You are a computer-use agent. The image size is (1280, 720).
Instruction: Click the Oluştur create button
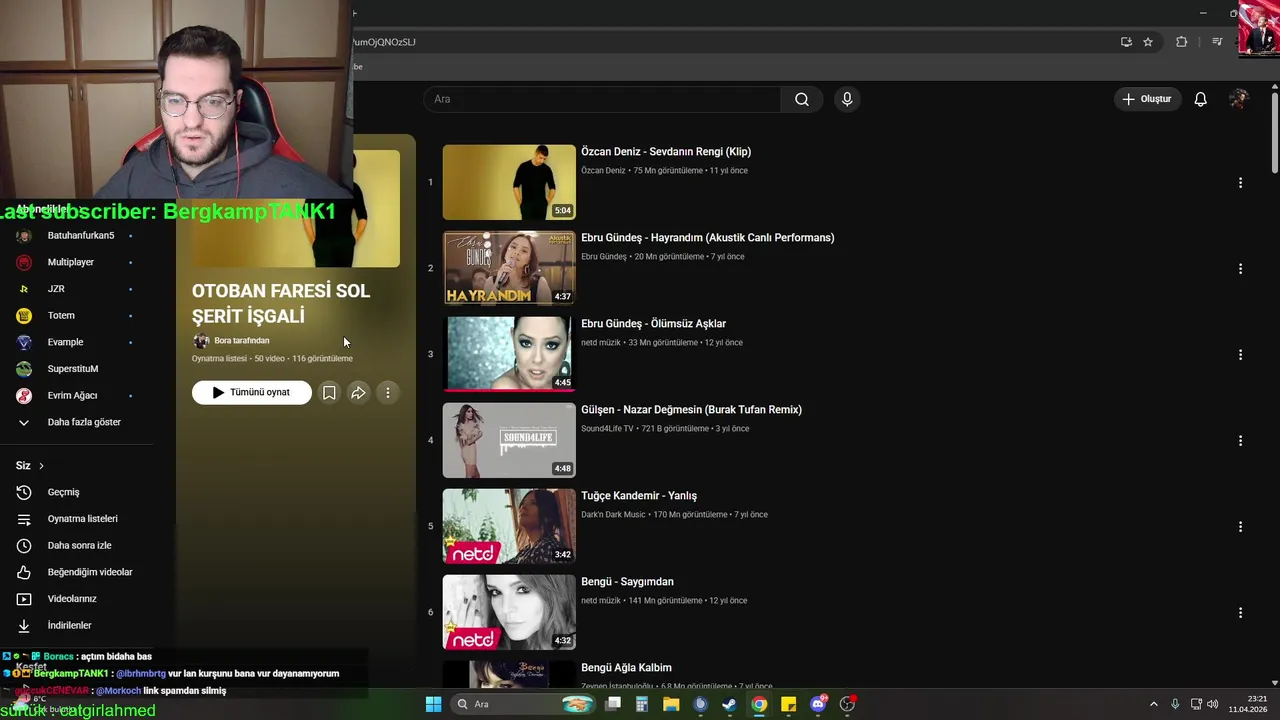tap(1146, 99)
